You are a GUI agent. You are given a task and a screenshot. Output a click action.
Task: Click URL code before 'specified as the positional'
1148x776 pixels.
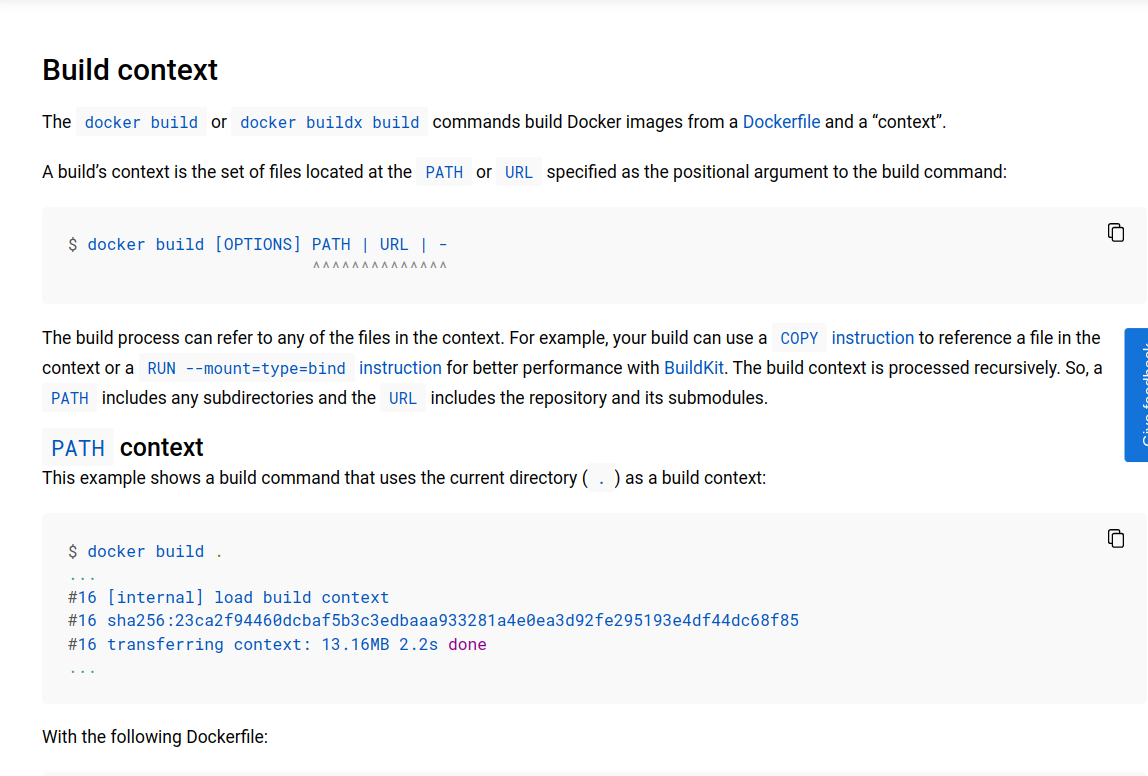(x=518, y=172)
